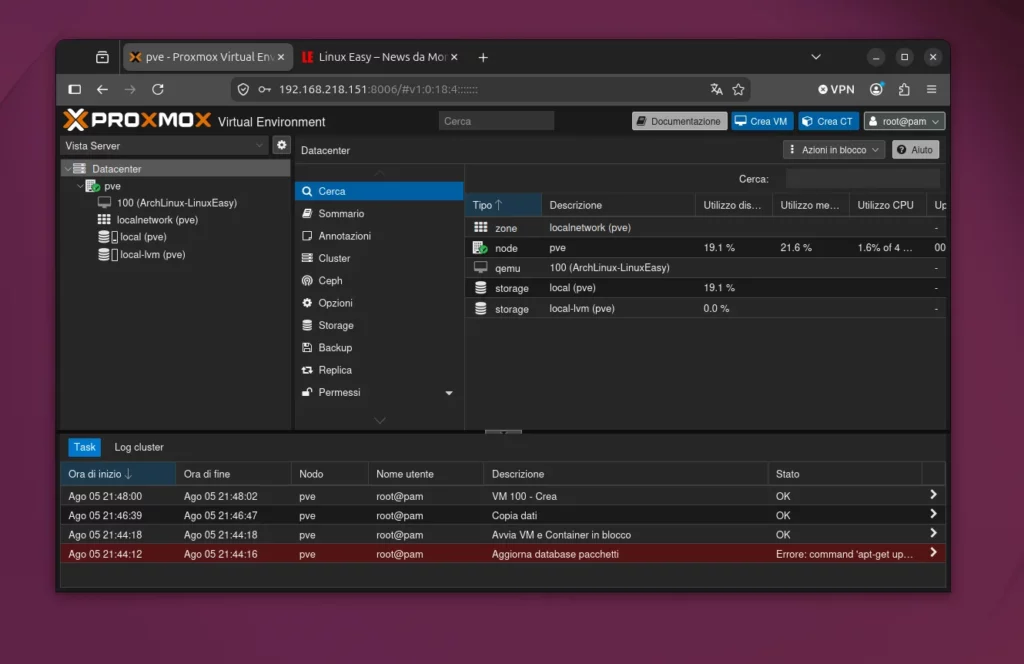1024x664 pixels.
Task: Click the down chevron under the Permessi item
Action: 379,420
